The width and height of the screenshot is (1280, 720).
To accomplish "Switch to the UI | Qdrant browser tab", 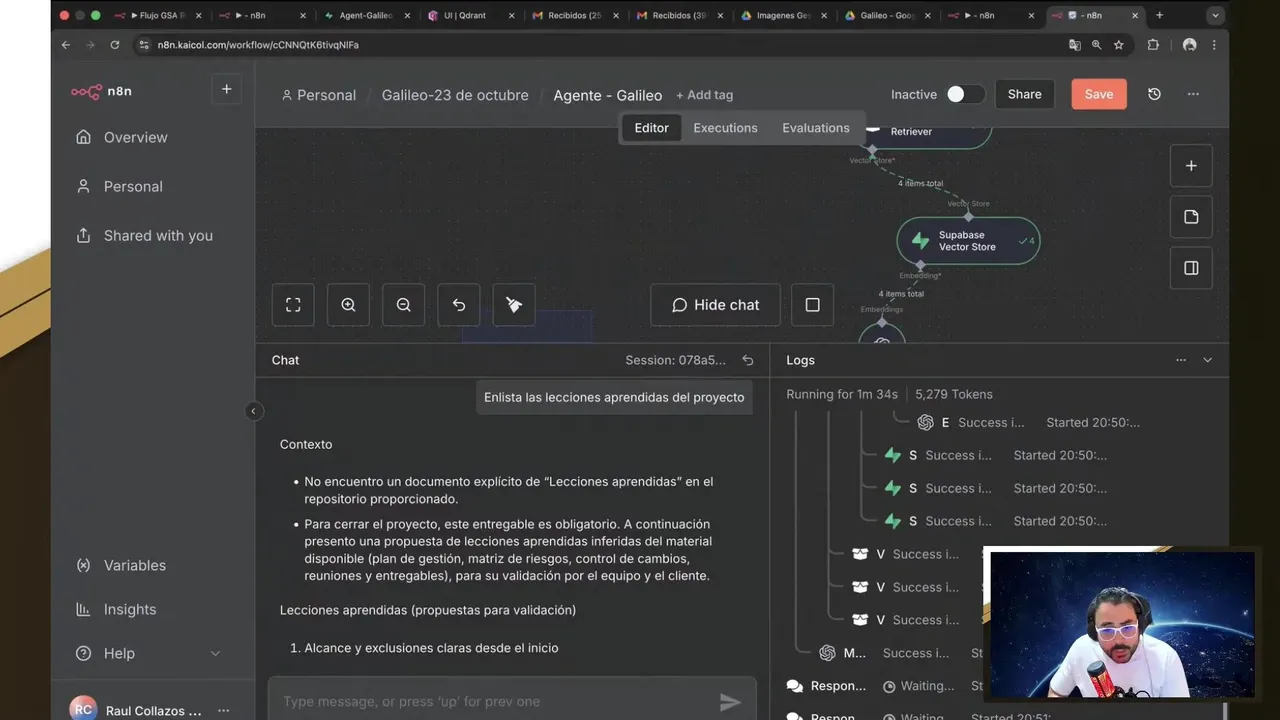I will coord(469,15).
